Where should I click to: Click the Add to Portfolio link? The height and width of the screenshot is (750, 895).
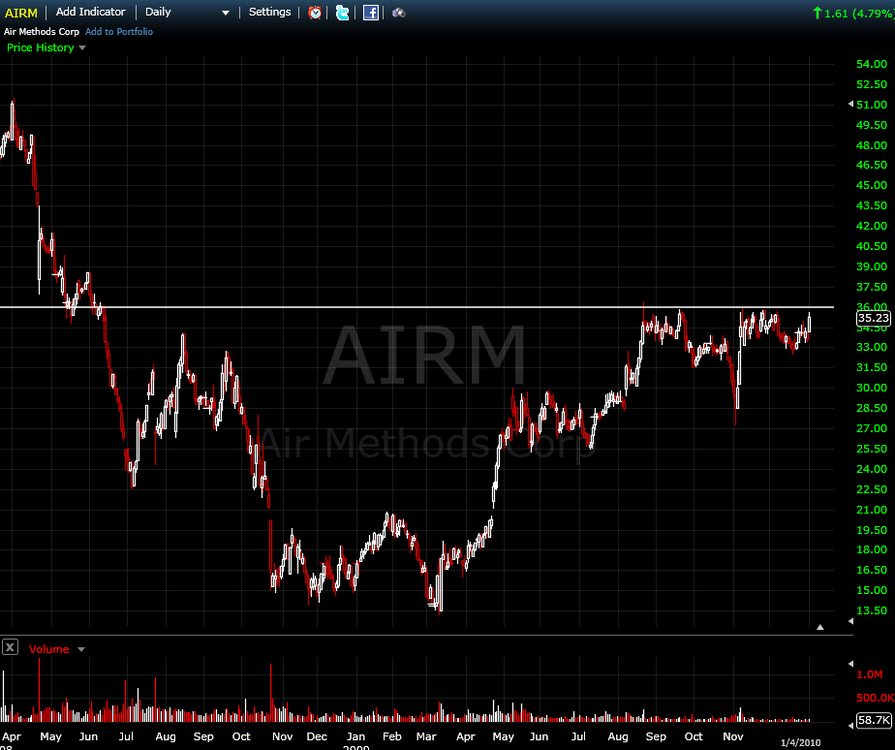[119, 31]
